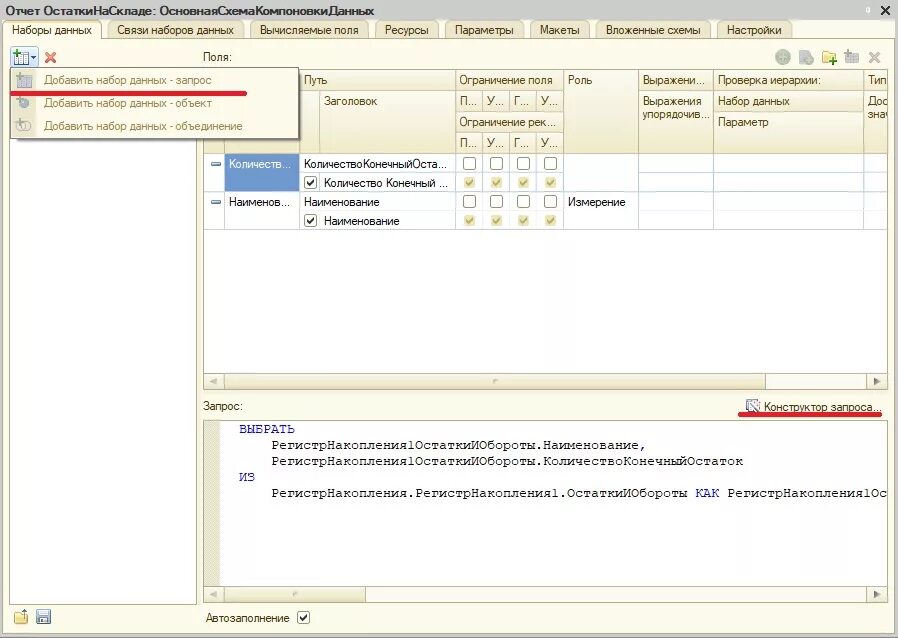Click the add table icon above the fields grid
This screenshot has height=638, width=898.
click(x=851, y=57)
